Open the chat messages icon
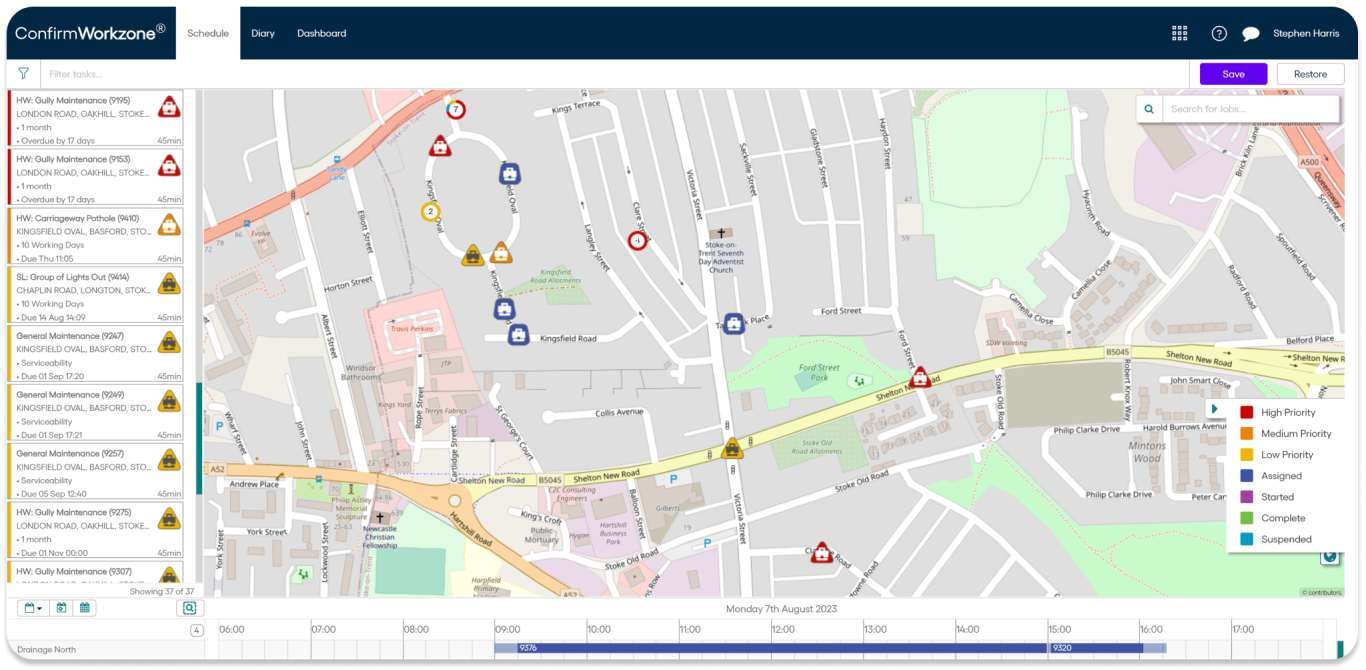Viewport: 1366px width, 670px height. point(1250,33)
